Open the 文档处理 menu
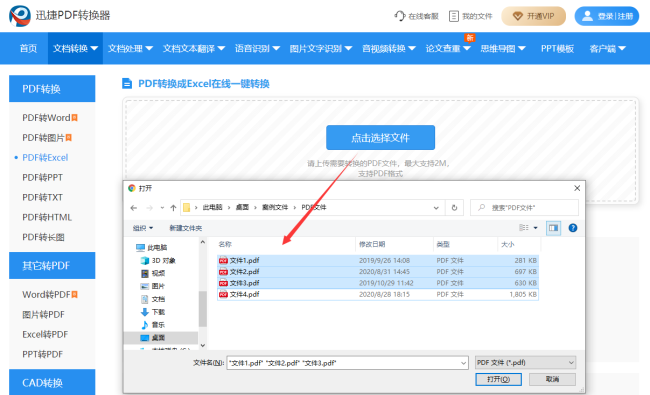This screenshot has width=650, height=395. [130, 48]
